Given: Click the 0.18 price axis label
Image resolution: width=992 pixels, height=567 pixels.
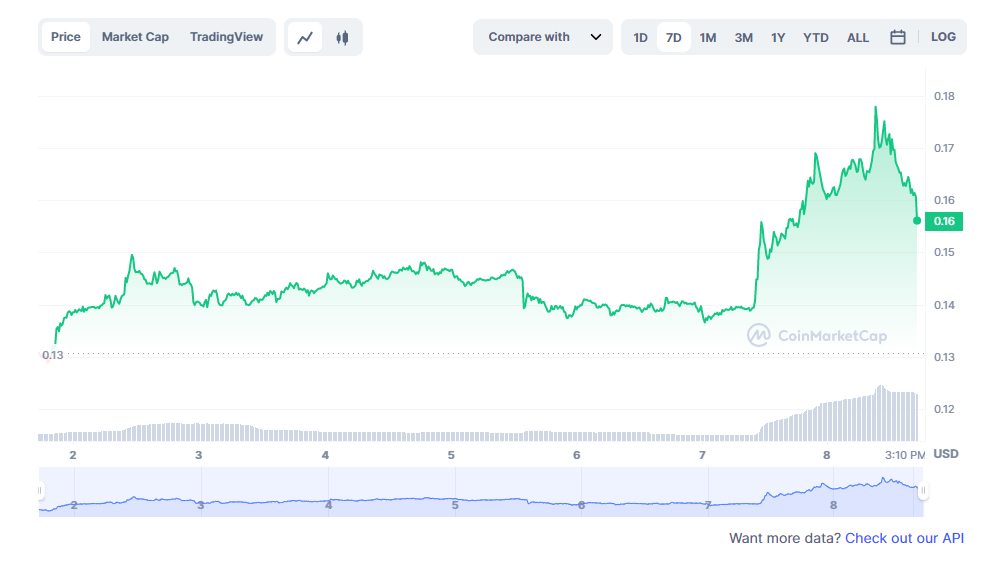Looking at the screenshot, I should coord(944,96).
